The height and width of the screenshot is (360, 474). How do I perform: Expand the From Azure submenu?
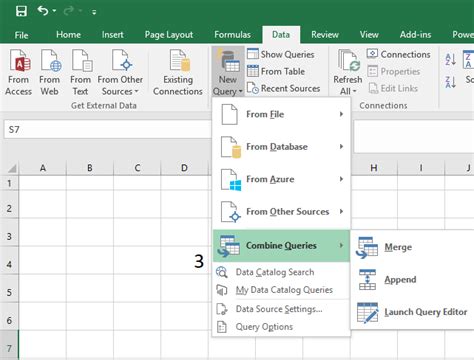(281, 179)
